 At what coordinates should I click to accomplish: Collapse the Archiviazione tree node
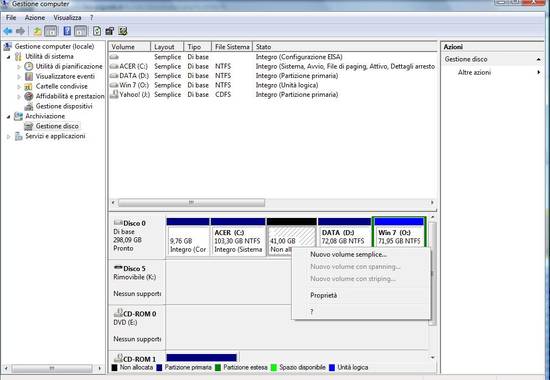(x=8, y=116)
